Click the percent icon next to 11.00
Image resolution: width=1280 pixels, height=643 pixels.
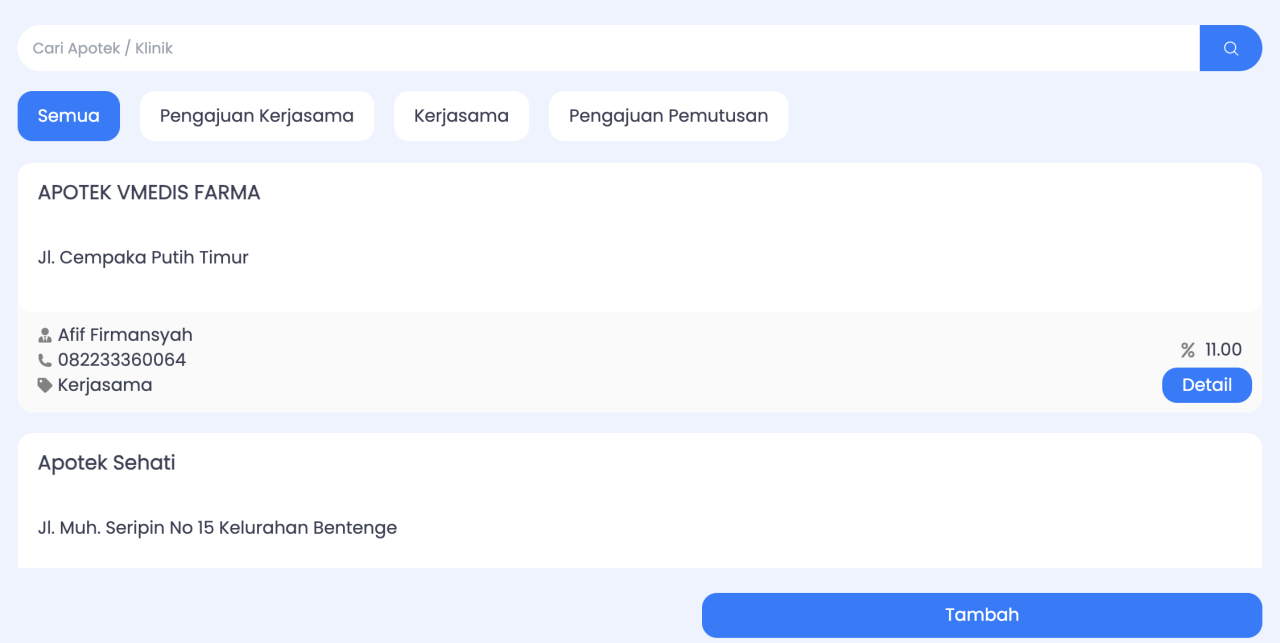pyautogui.click(x=1188, y=350)
